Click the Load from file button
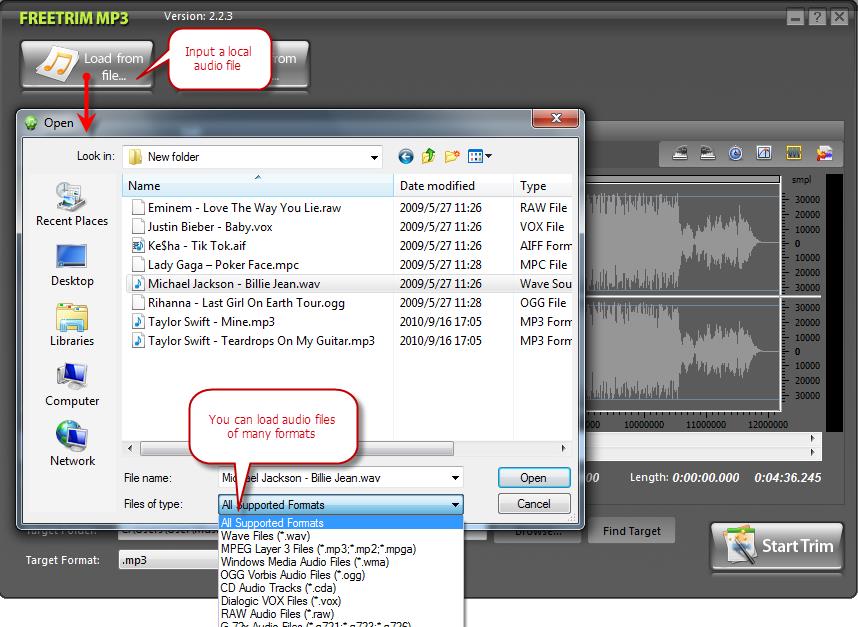This screenshot has height=627, width=858. 88,65
